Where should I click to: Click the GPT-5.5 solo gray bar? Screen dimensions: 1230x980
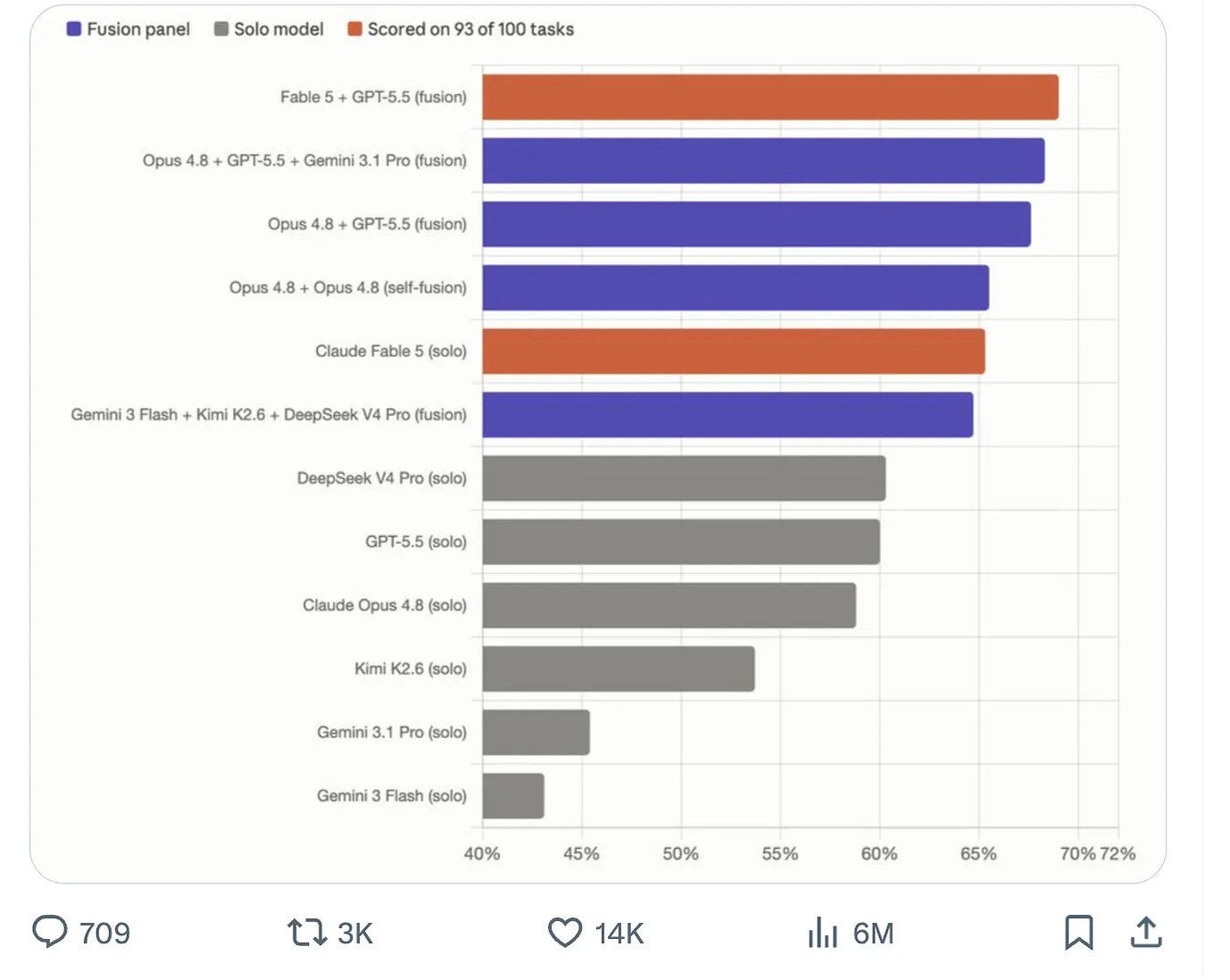tap(681, 542)
